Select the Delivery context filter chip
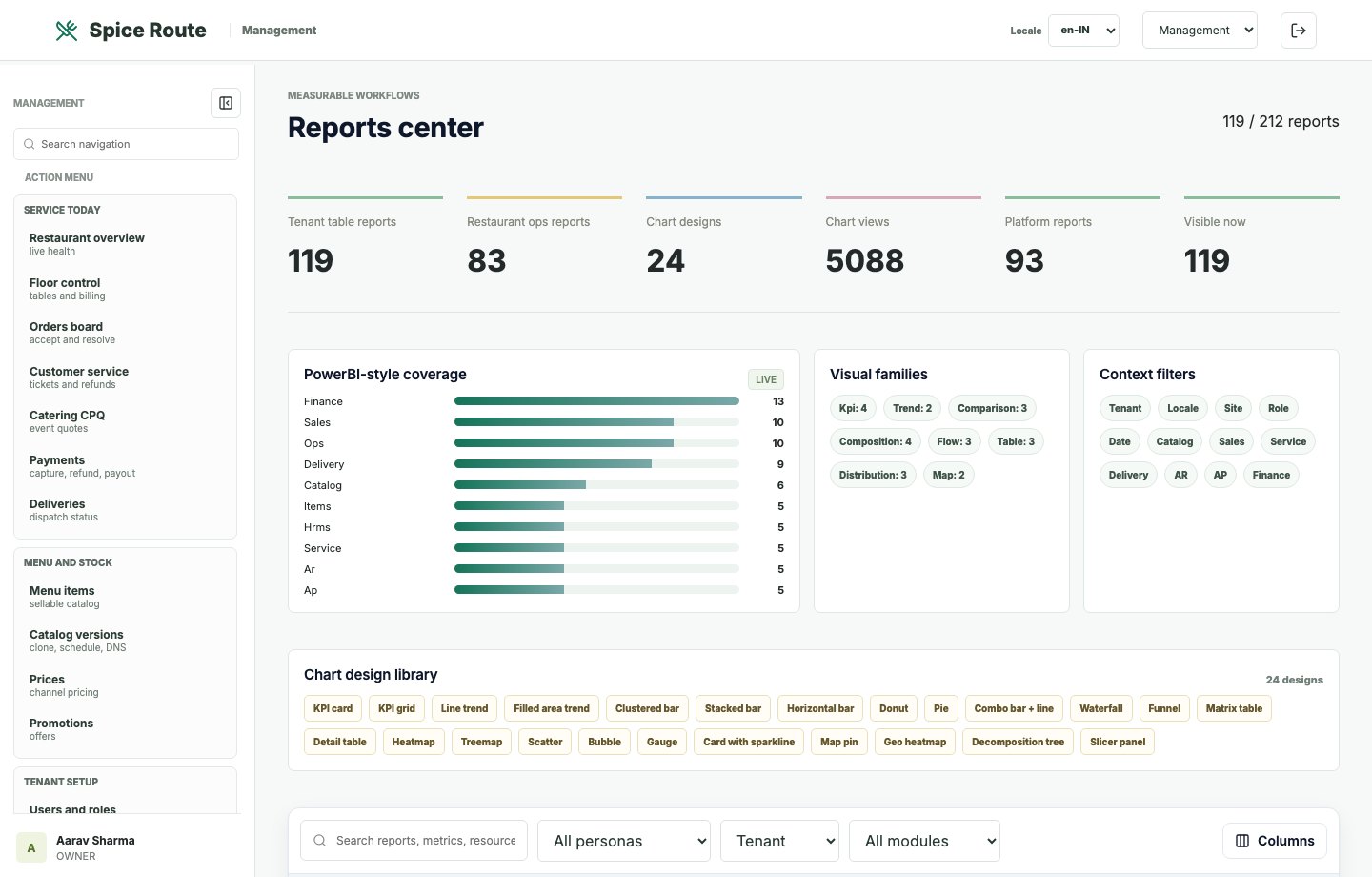This screenshot has width=1372, height=877. [1128, 475]
